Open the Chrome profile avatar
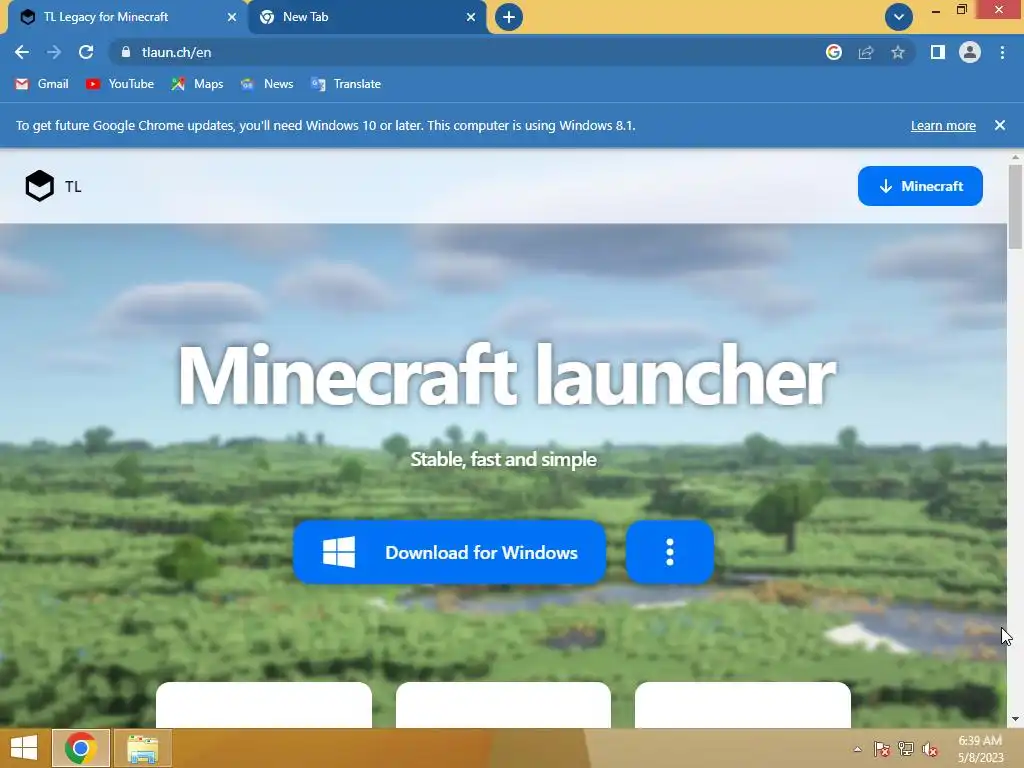This screenshot has height=768, width=1024. 970,52
